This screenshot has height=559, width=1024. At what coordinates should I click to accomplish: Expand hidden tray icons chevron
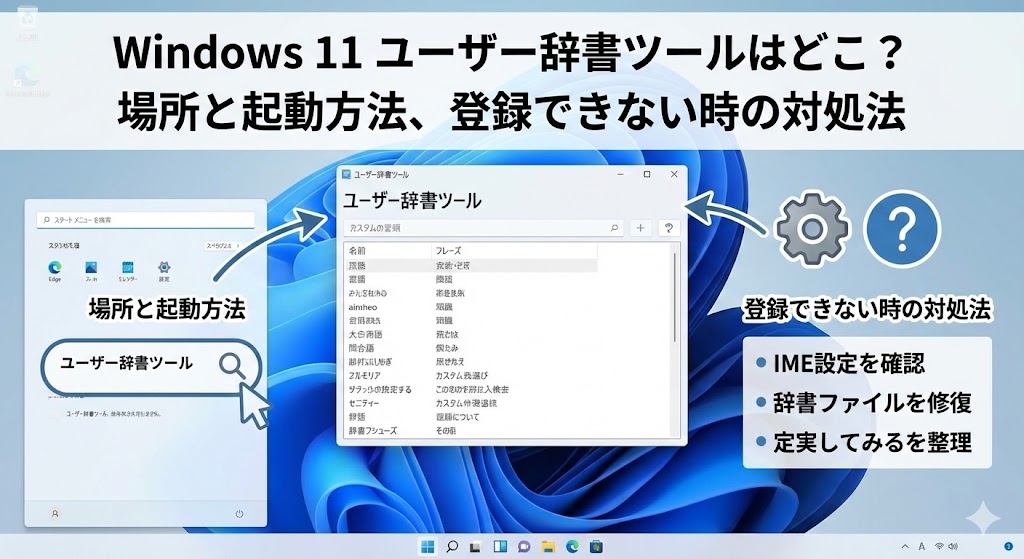904,547
